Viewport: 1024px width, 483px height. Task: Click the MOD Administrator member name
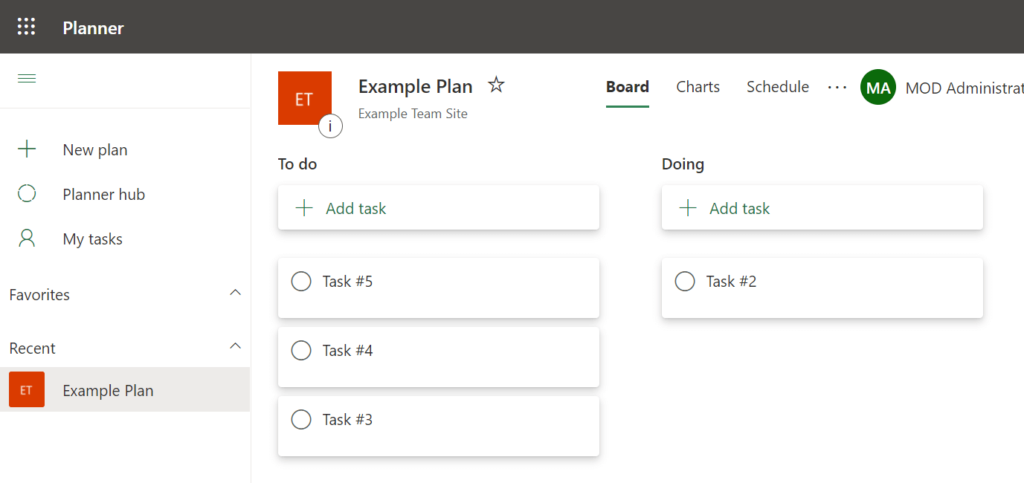[x=965, y=88]
